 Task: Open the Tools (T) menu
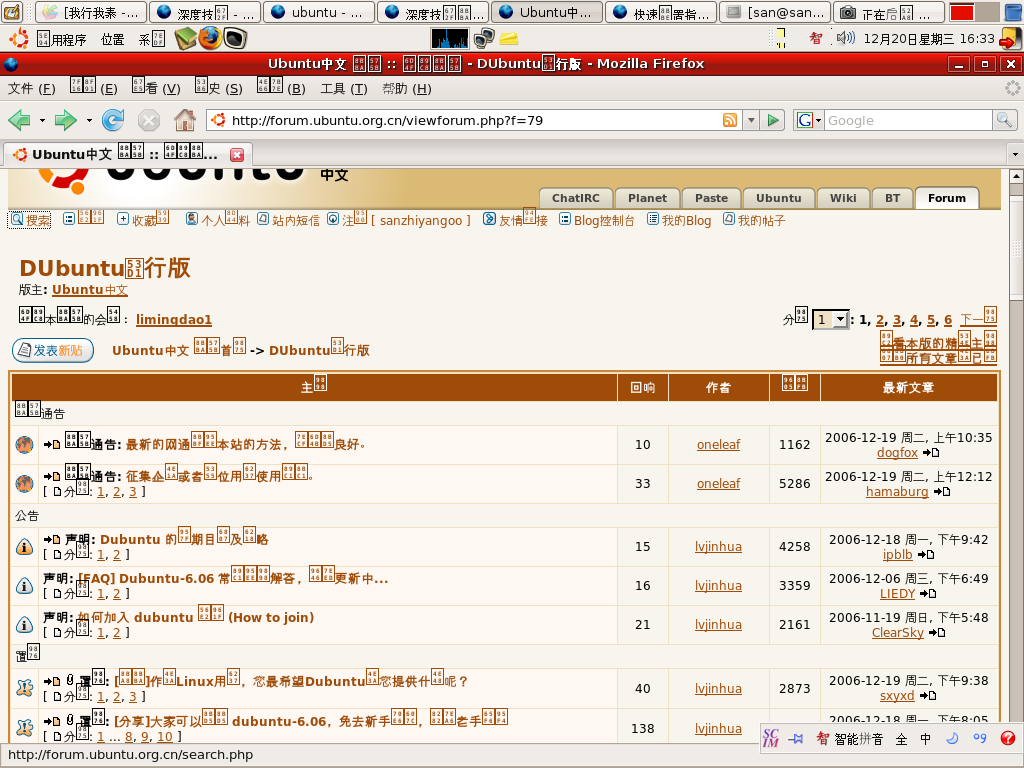pos(344,88)
